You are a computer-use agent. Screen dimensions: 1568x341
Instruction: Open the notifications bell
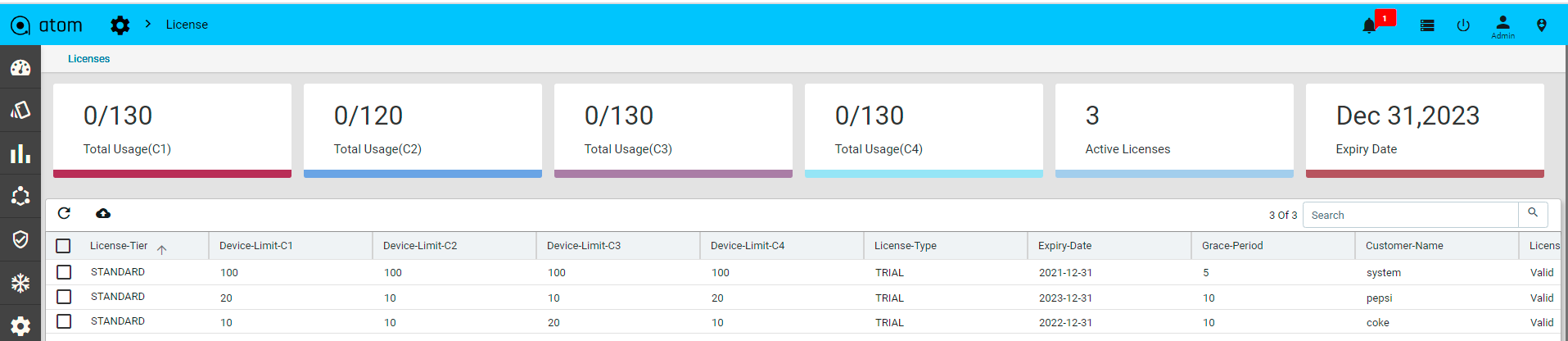1369,26
